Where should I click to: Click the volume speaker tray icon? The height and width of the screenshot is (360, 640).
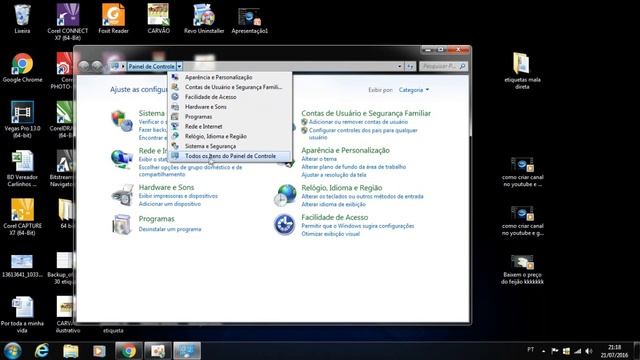[589, 351]
